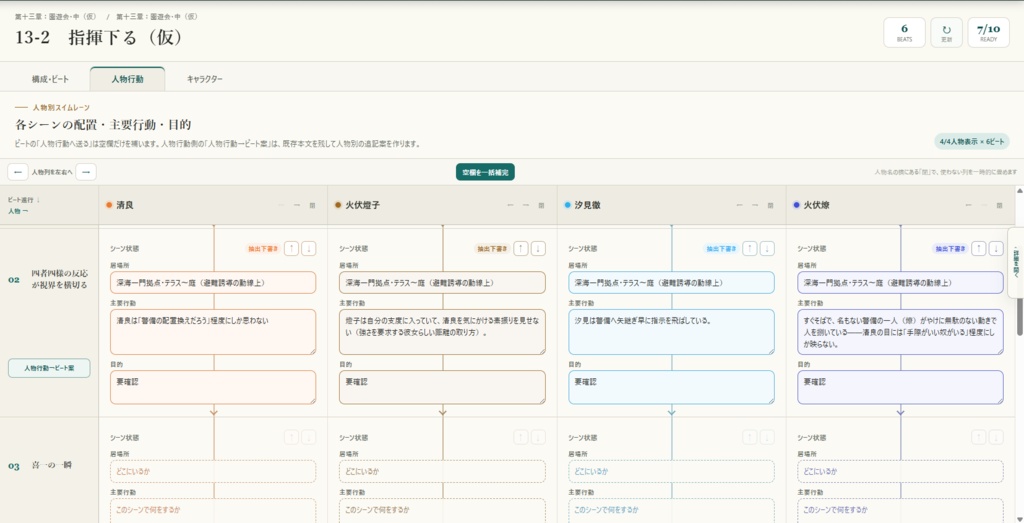The width and height of the screenshot is (1024, 523).
Task: Click the ビート進行 ↓ header label
Action: [24, 200]
